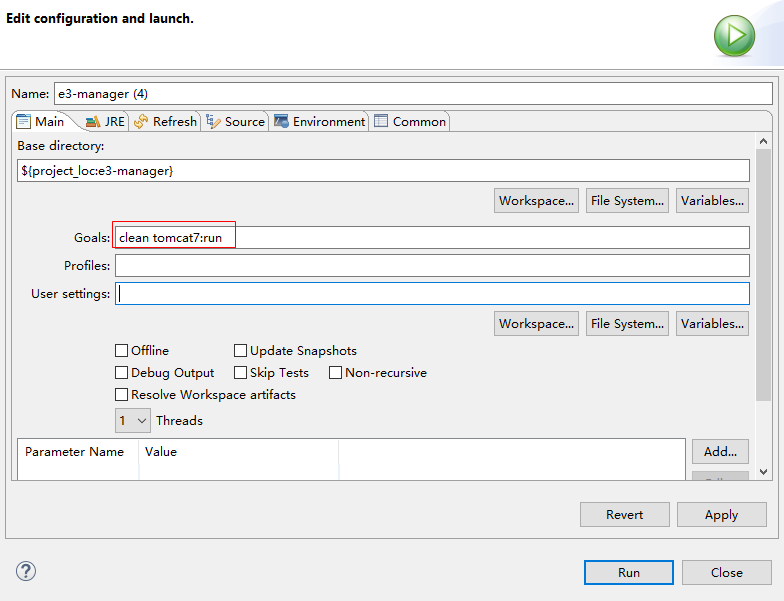Enable Resolve Workspace artifacts checkbox

point(122,394)
